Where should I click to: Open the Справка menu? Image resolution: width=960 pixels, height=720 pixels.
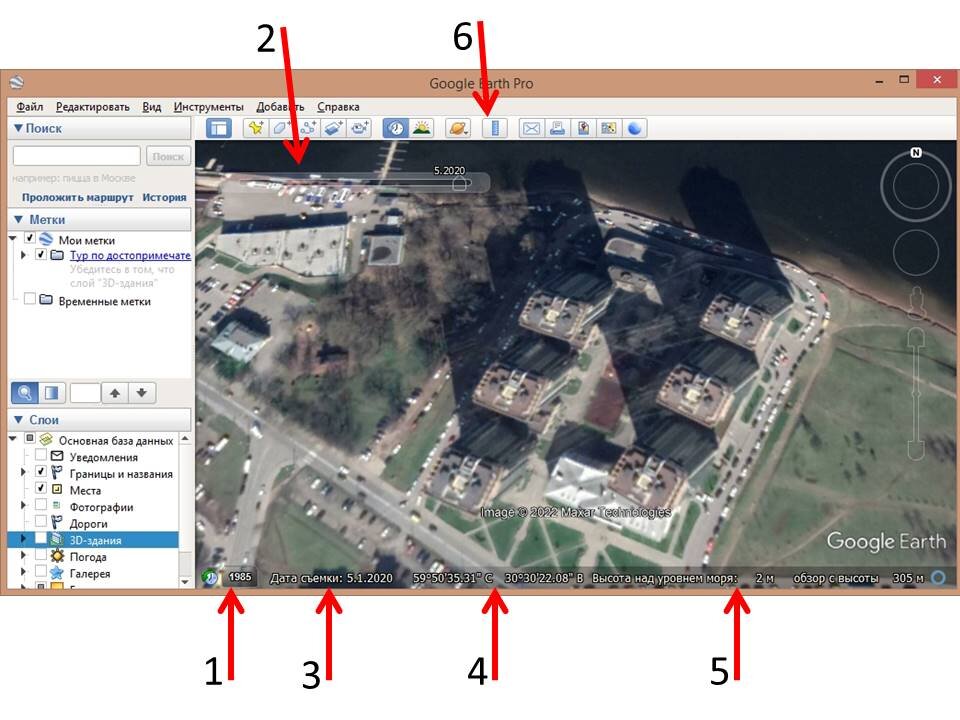[x=338, y=107]
